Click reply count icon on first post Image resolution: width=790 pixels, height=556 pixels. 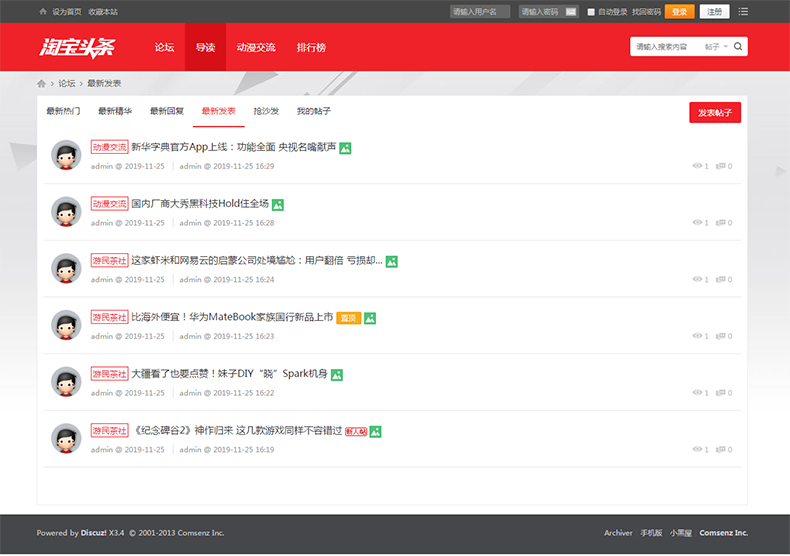click(x=721, y=167)
